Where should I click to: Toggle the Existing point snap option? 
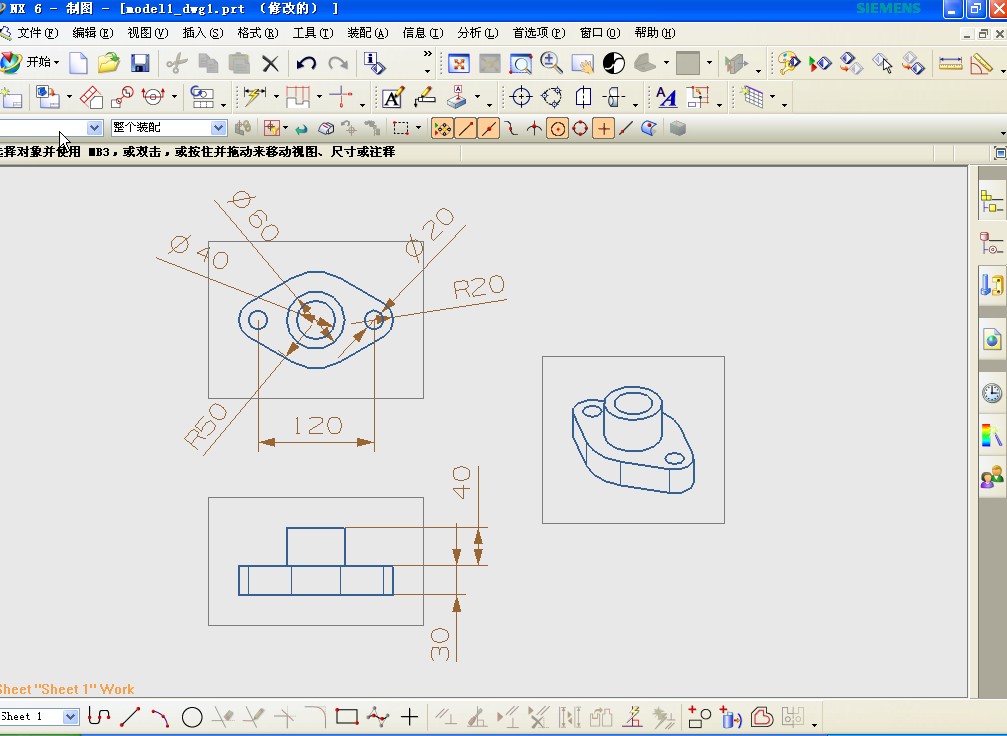pyautogui.click(x=604, y=128)
